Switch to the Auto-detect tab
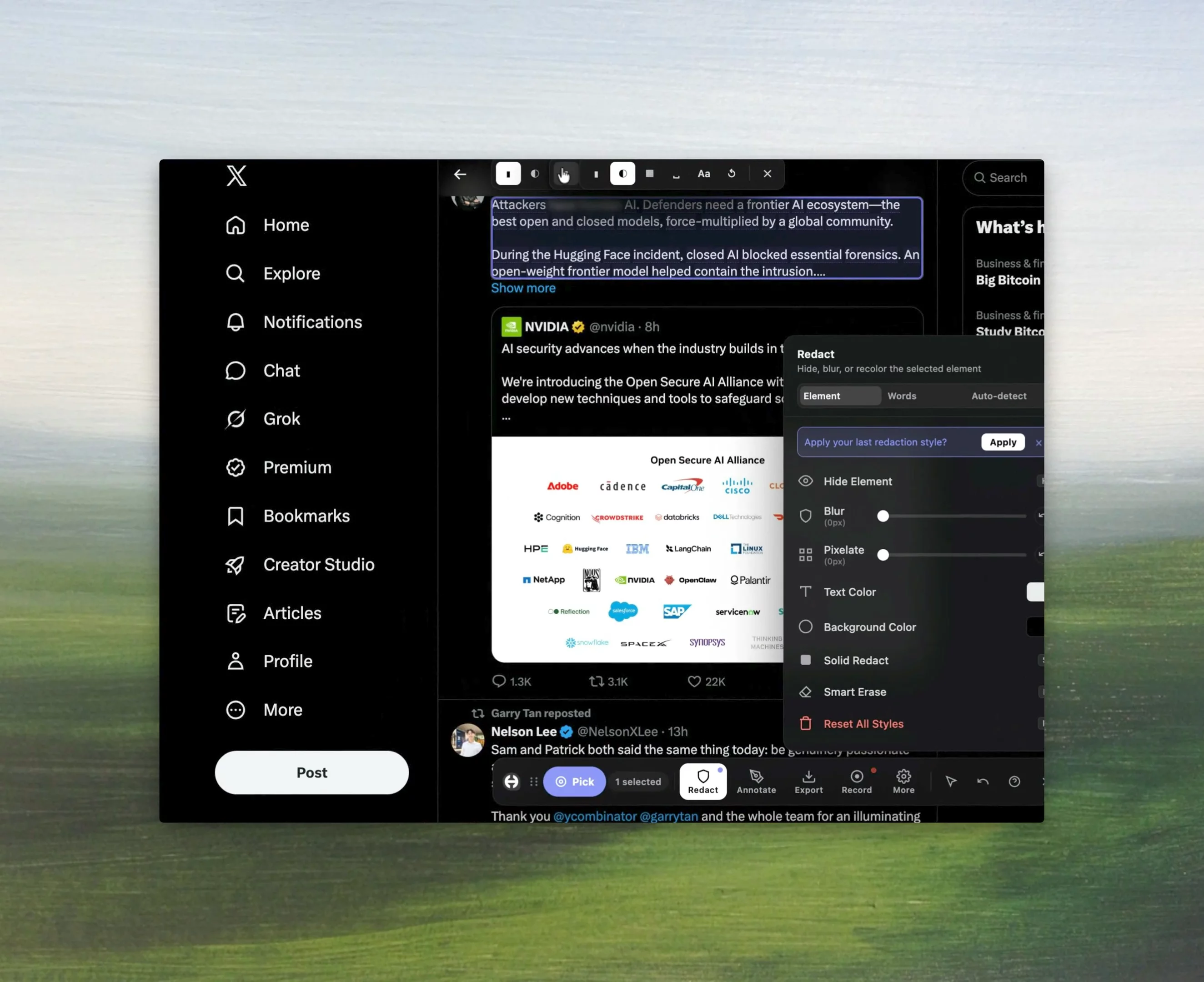 (998, 396)
